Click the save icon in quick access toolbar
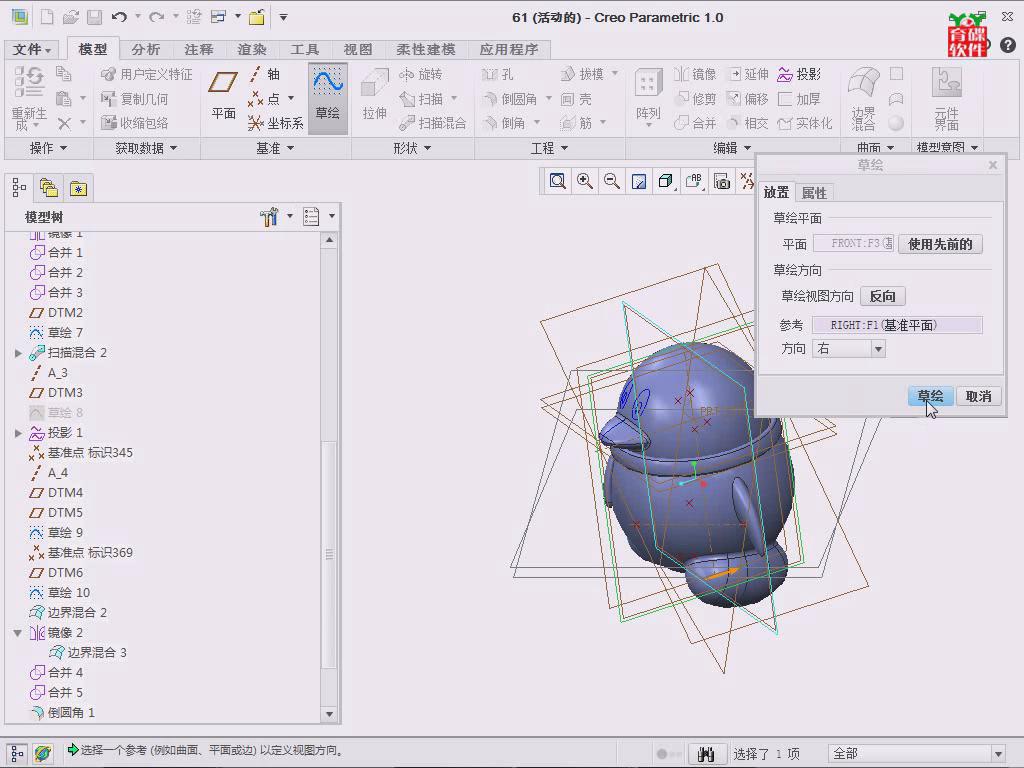 [x=95, y=17]
